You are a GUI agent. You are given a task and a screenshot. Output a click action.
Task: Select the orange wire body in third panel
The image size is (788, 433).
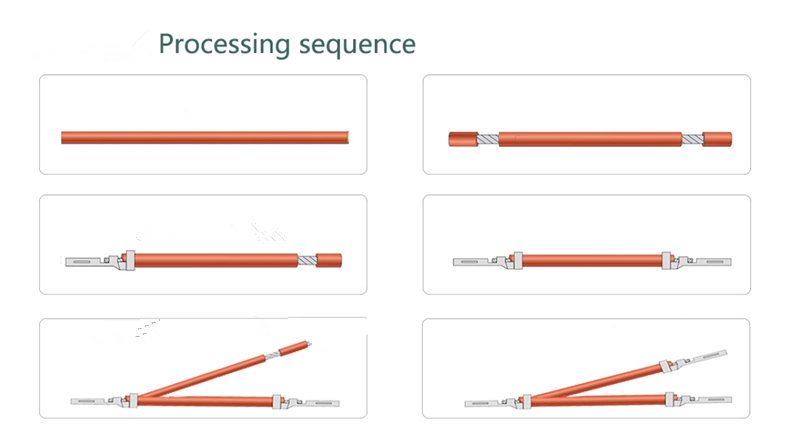tap(216, 261)
